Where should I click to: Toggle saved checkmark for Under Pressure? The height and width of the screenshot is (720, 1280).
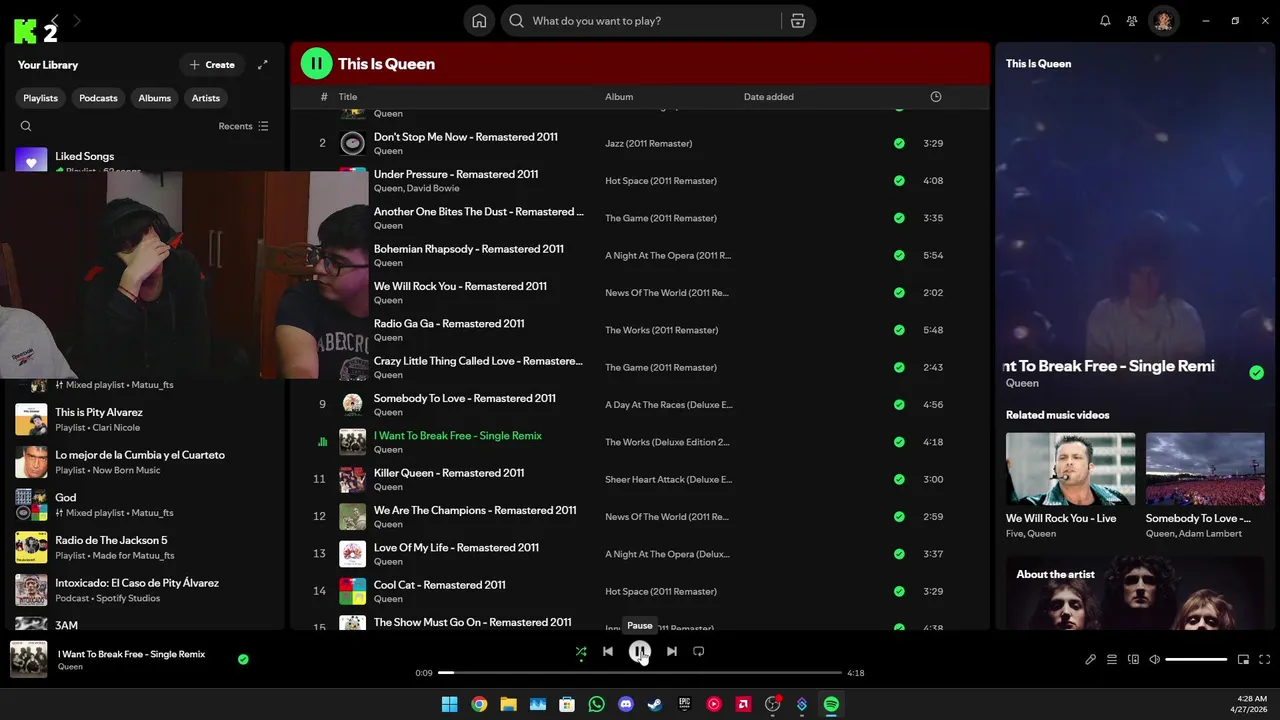(x=899, y=181)
